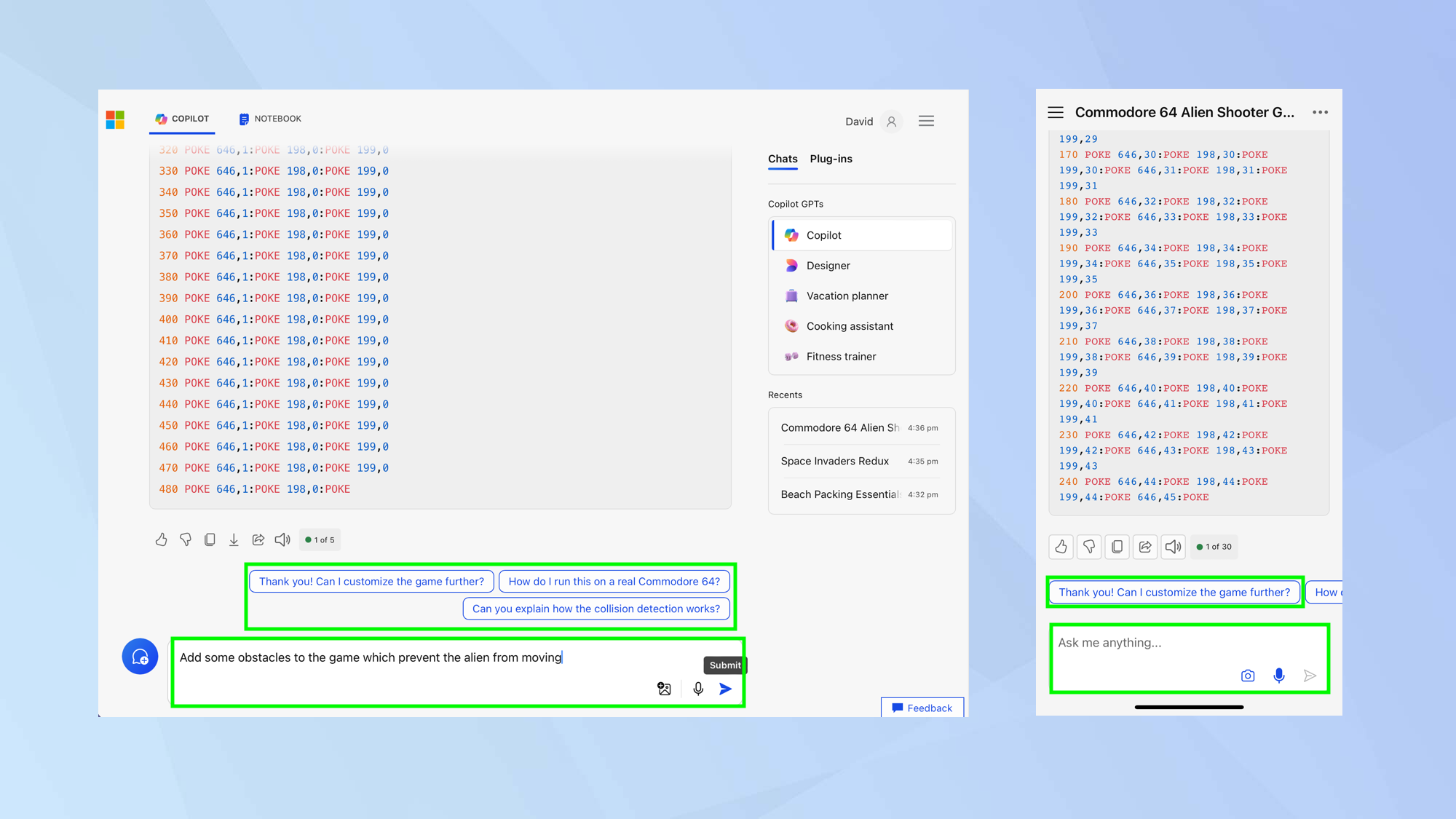
Task: Click the download icon to save response
Action: point(234,539)
